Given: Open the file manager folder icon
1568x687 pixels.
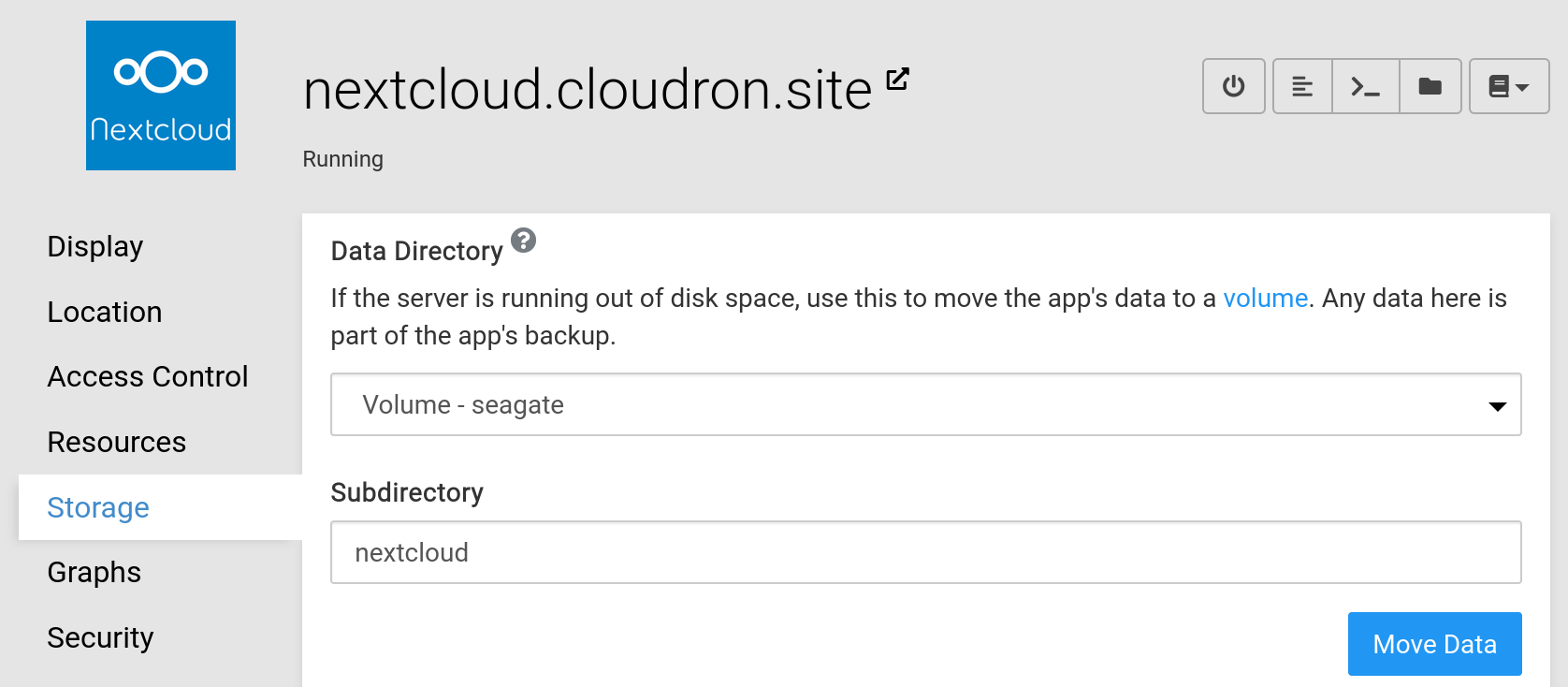Looking at the screenshot, I should tap(1430, 87).
